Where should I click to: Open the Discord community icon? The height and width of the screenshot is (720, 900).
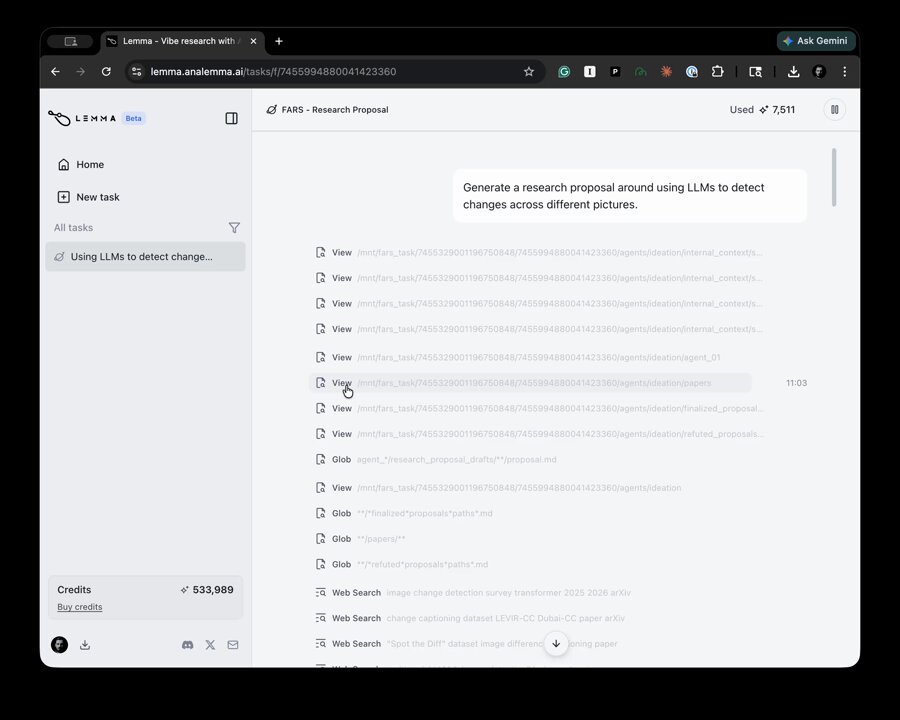click(x=188, y=645)
